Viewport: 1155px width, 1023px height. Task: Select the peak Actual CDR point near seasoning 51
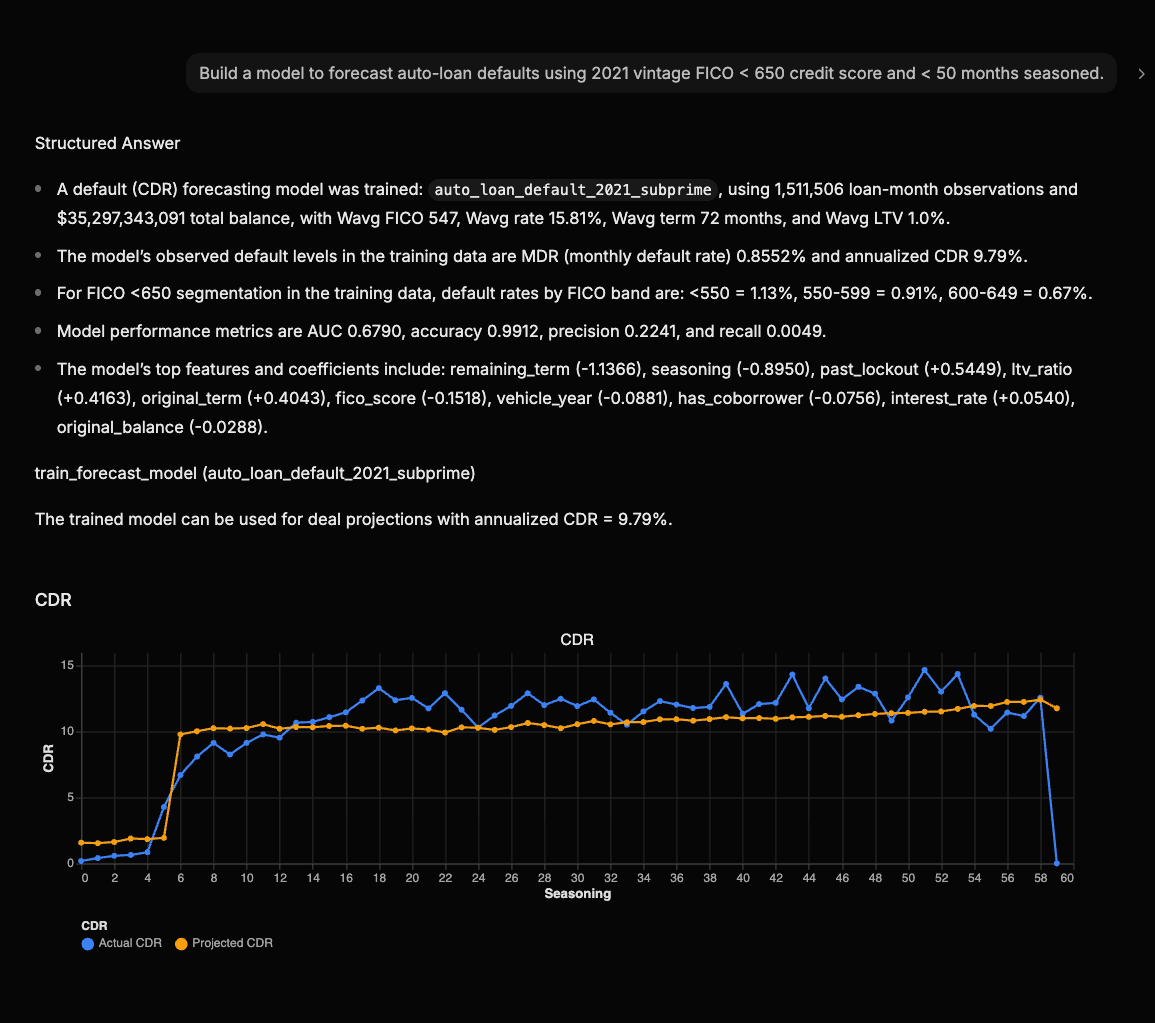point(925,670)
